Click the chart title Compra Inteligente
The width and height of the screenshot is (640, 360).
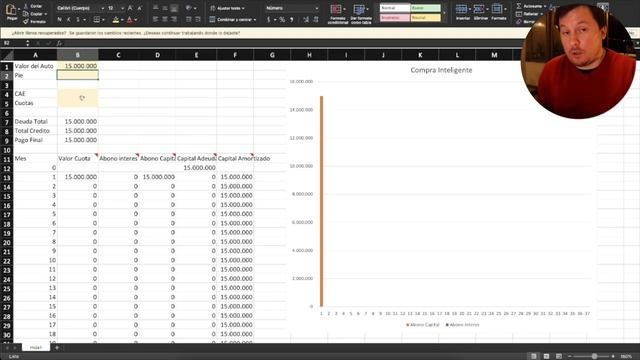441,70
